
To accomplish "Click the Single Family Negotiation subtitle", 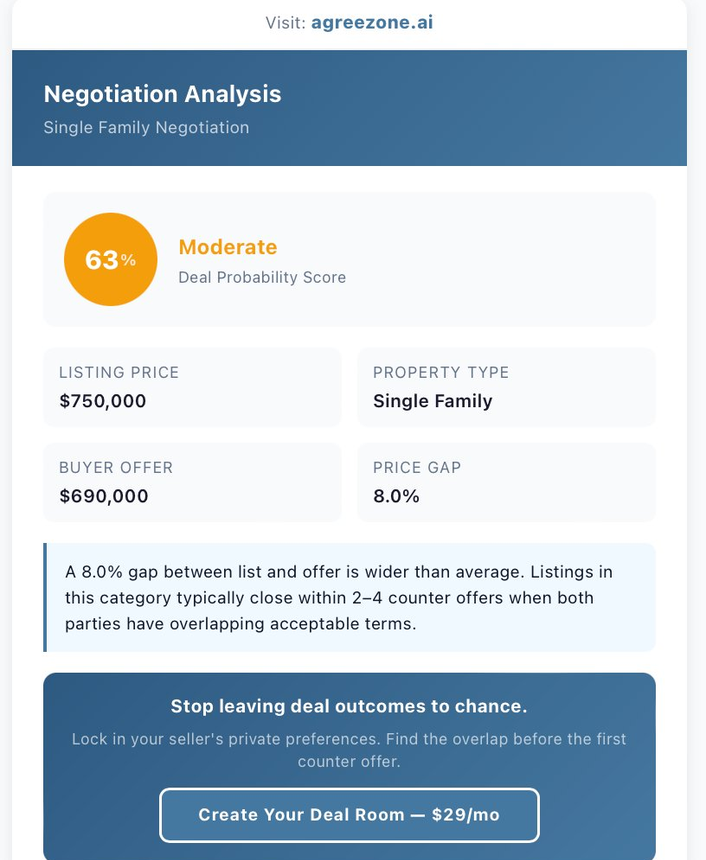I will coord(146,127).
